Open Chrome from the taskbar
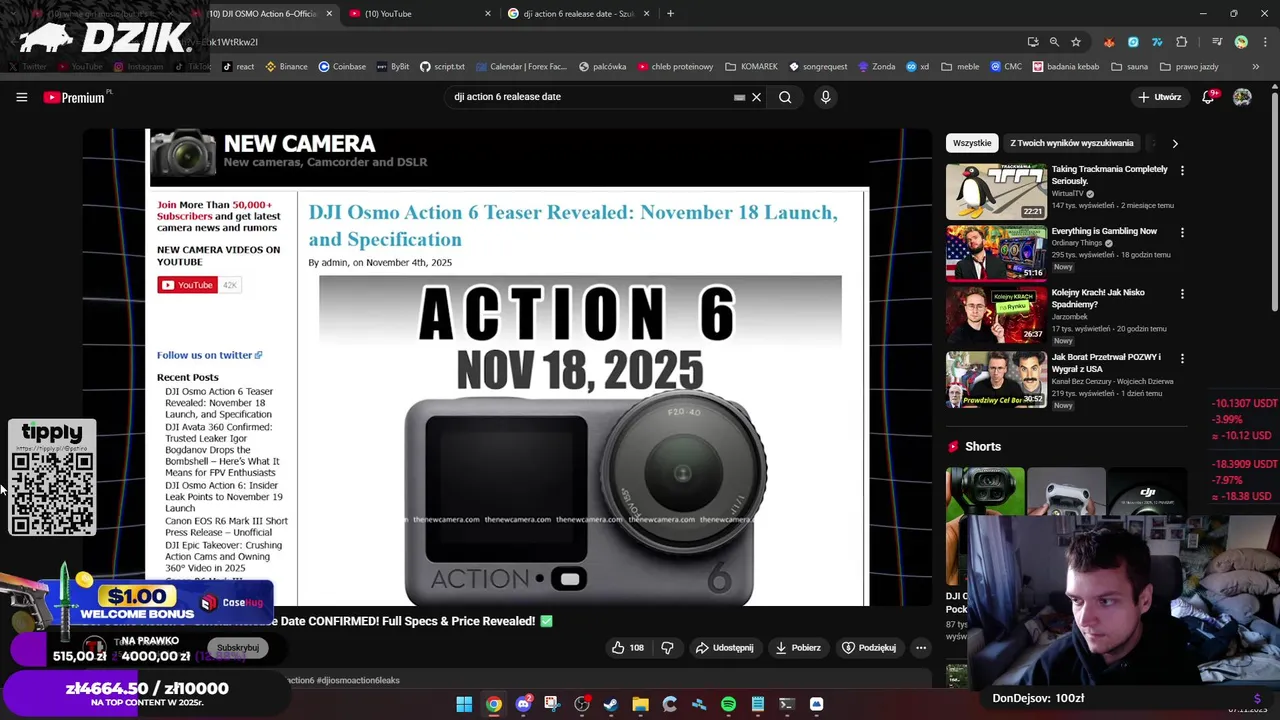1280x720 pixels. point(494,704)
